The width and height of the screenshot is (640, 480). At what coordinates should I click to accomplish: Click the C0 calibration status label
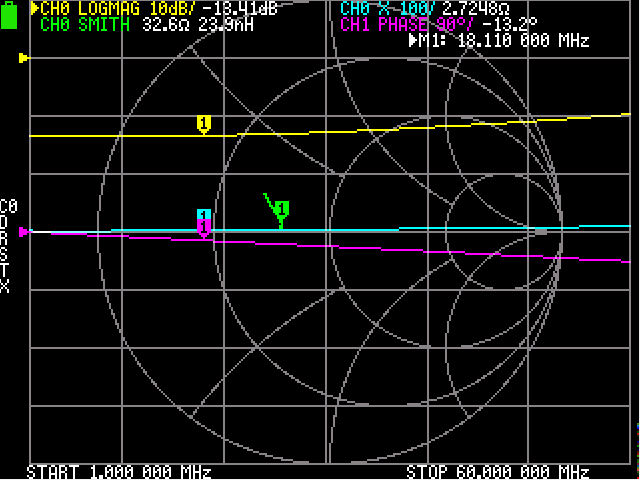tap(8, 206)
